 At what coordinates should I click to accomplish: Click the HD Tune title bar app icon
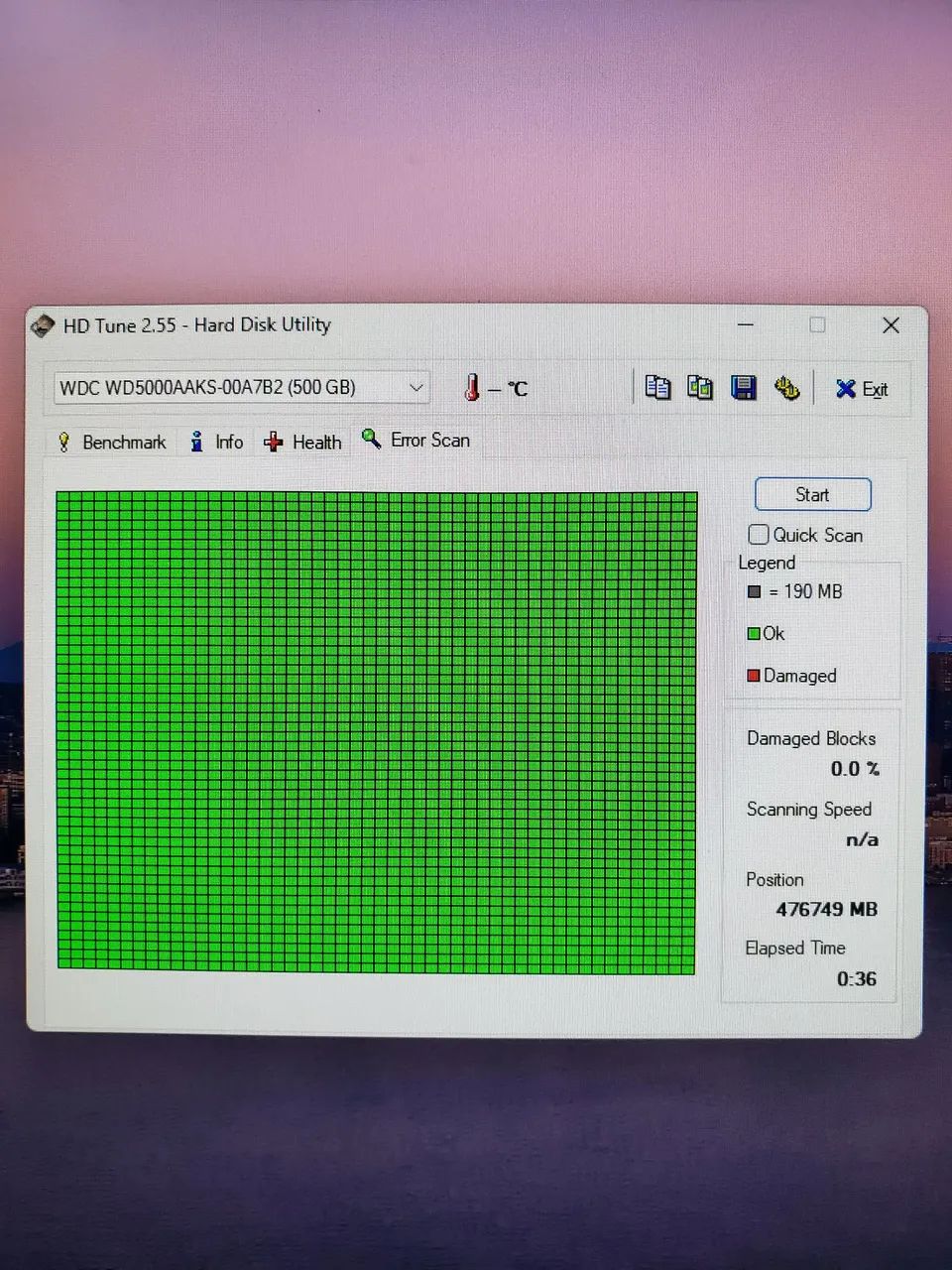tap(43, 325)
